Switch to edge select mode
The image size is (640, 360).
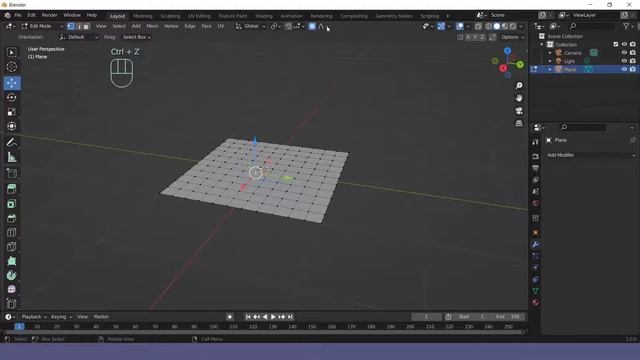[78, 26]
